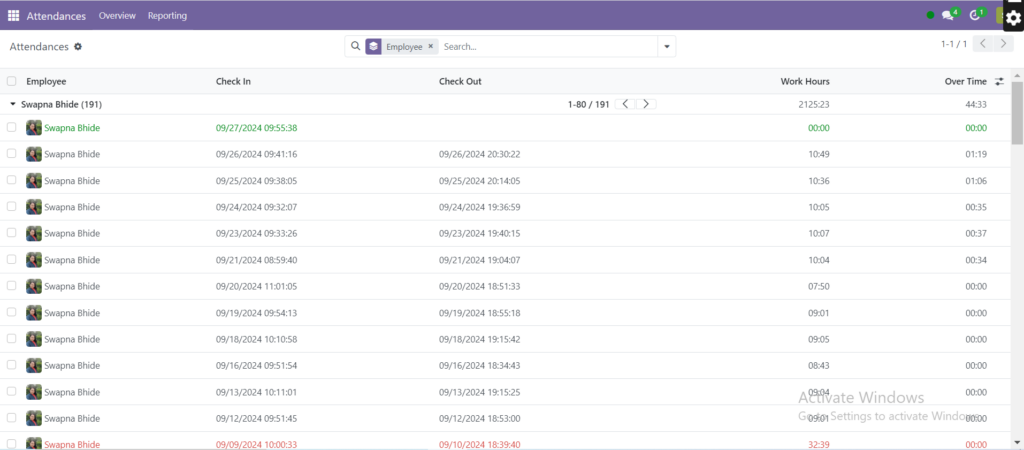Remove the Employee group filter tag
Screen dimensions: 1024x450
point(431,46)
